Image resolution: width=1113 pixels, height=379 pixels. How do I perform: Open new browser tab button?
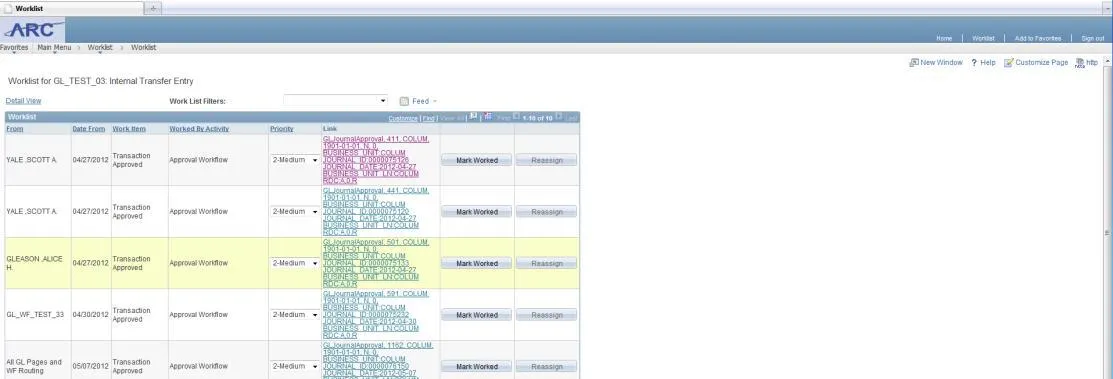coord(153,8)
